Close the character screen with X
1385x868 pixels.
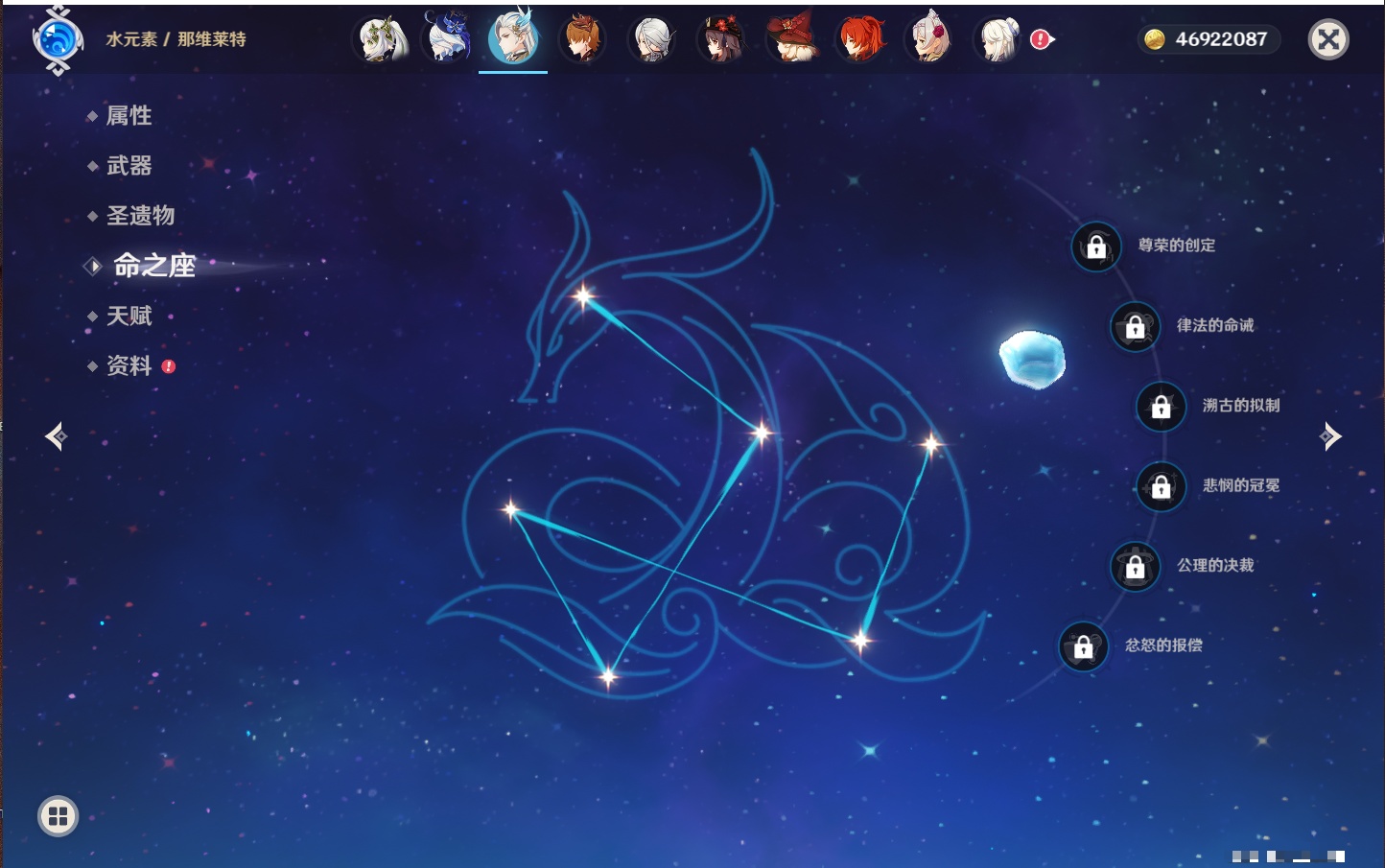[x=1328, y=39]
